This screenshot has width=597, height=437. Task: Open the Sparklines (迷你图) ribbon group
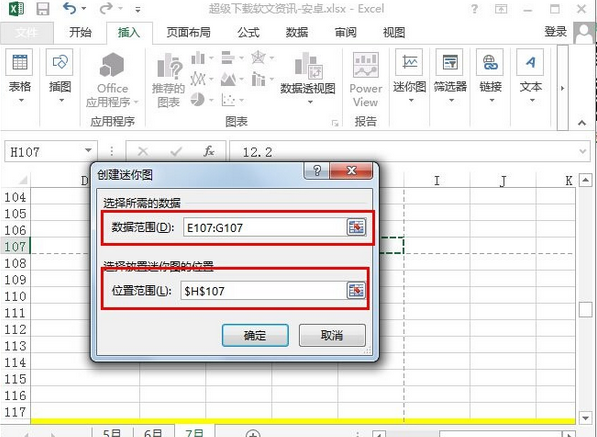coord(409,76)
